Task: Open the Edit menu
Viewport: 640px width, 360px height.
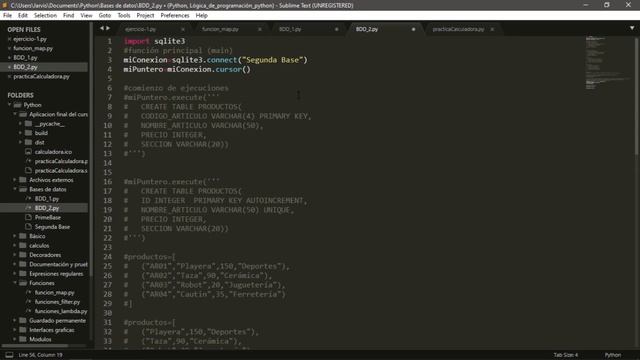Action: click(22, 16)
